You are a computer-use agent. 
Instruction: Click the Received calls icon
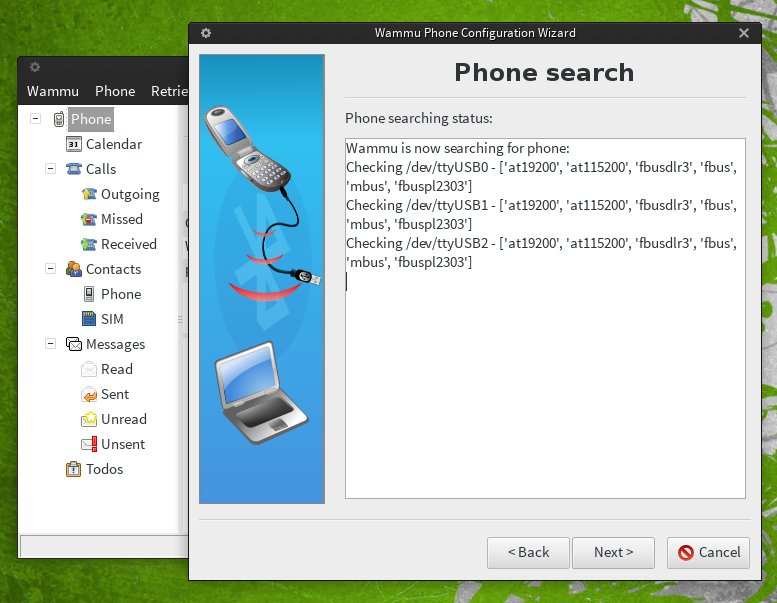(x=89, y=244)
